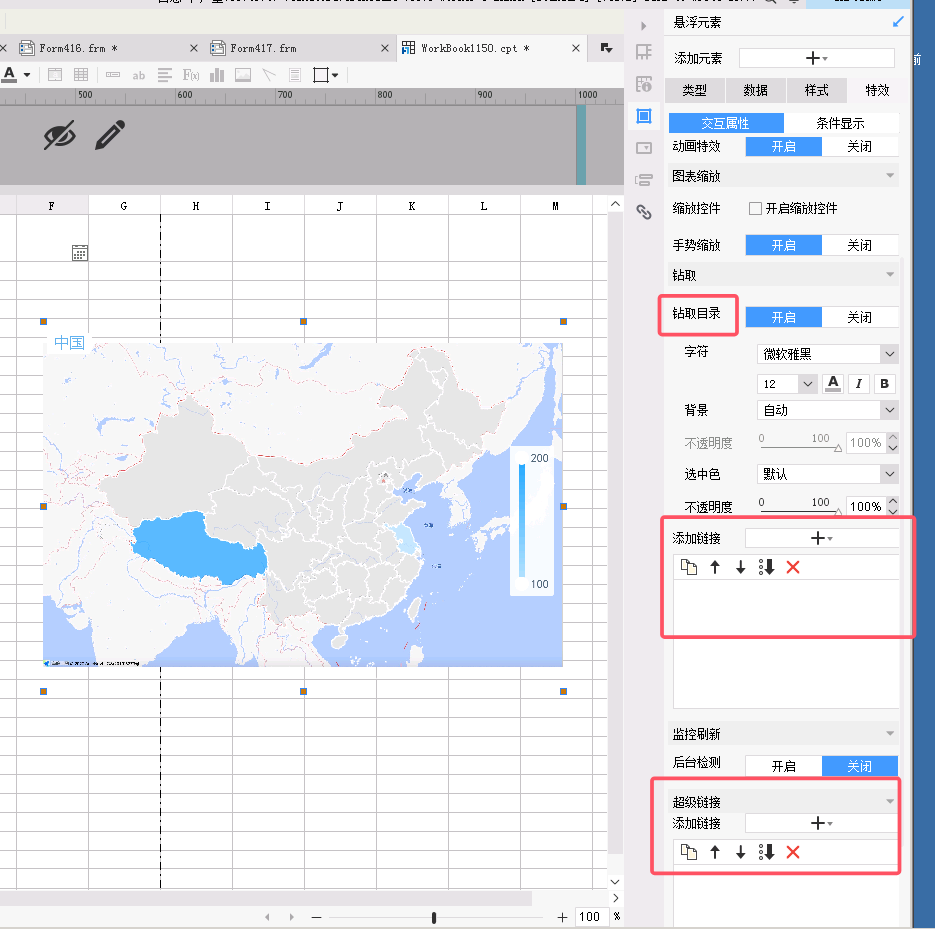Open the 微软雅黑 font dropdown
Viewport: 935px width, 930px height.
[x=827, y=354]
